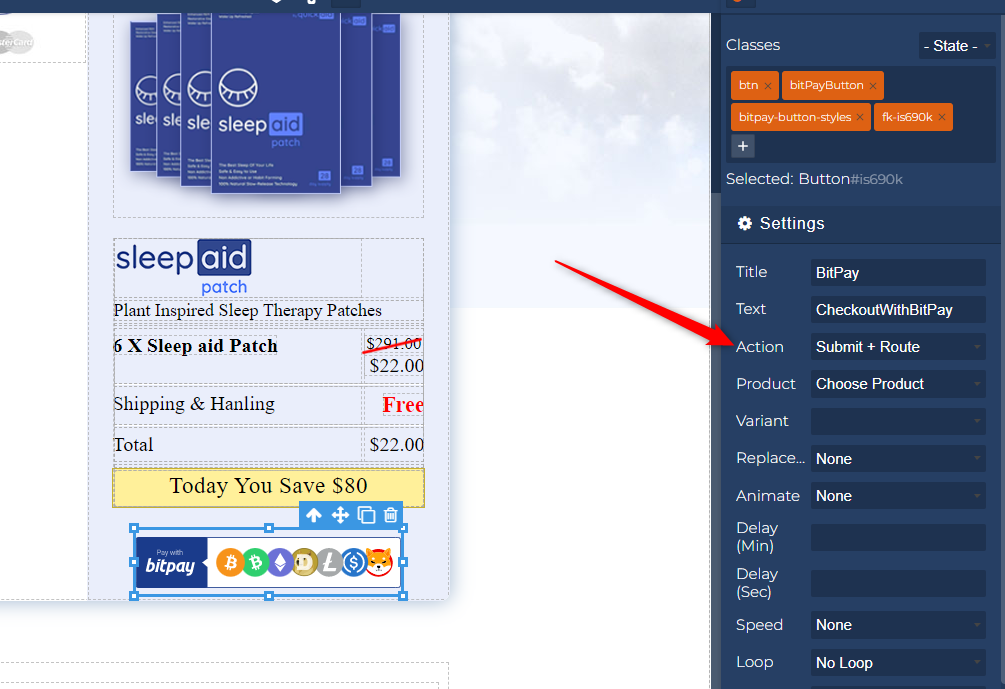Edit the Text field CheckoutWithBitPay

(x=897, y=310)
